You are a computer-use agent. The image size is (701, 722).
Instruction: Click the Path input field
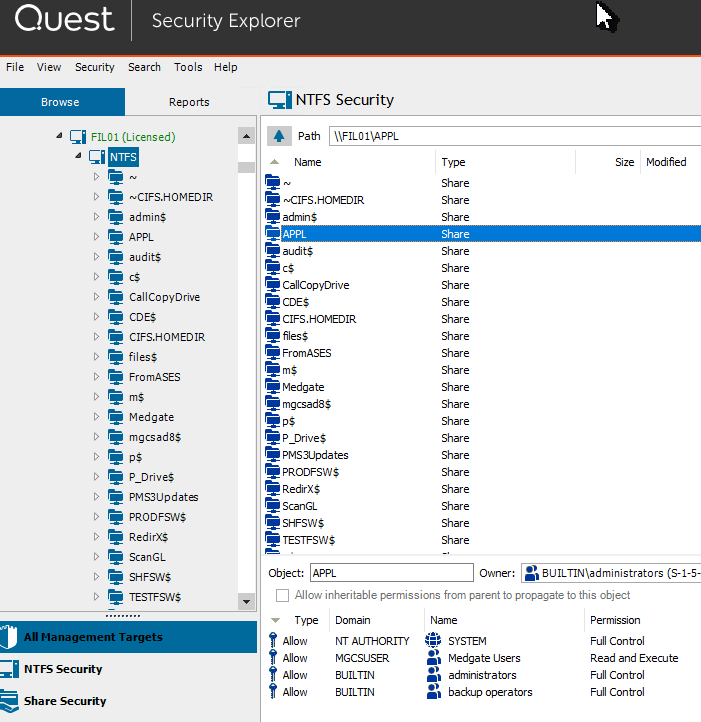point(515,136)
